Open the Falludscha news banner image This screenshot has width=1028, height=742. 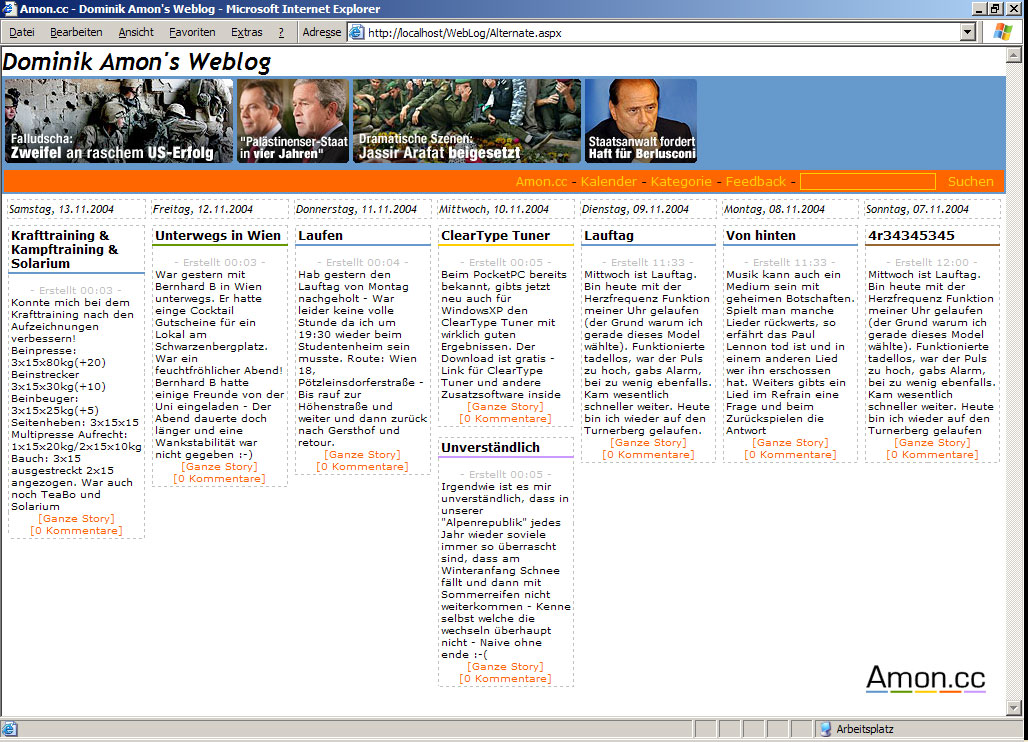pyautogui.click(x=119, y=121)
